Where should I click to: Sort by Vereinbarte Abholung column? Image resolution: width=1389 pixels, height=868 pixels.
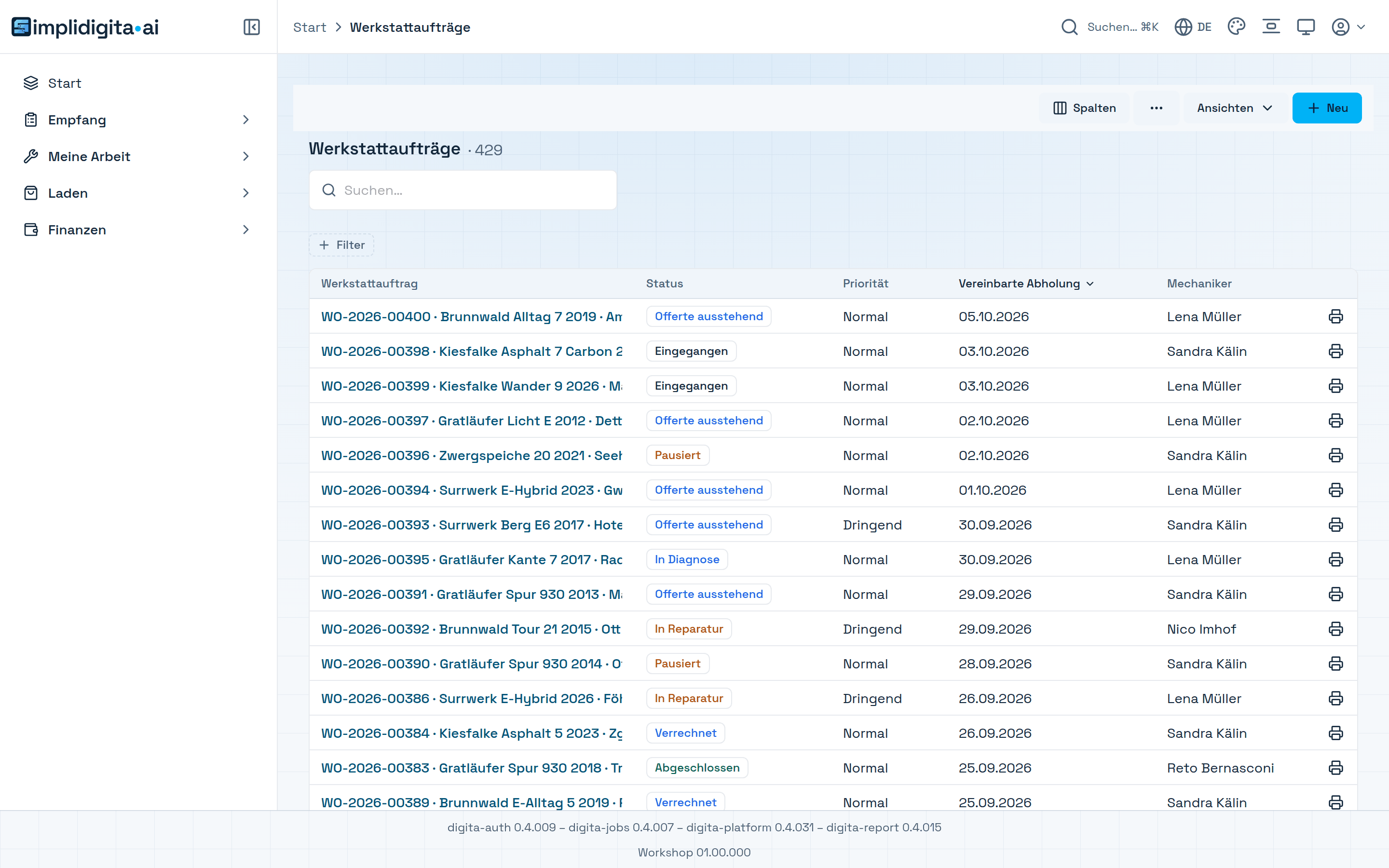1026,284
